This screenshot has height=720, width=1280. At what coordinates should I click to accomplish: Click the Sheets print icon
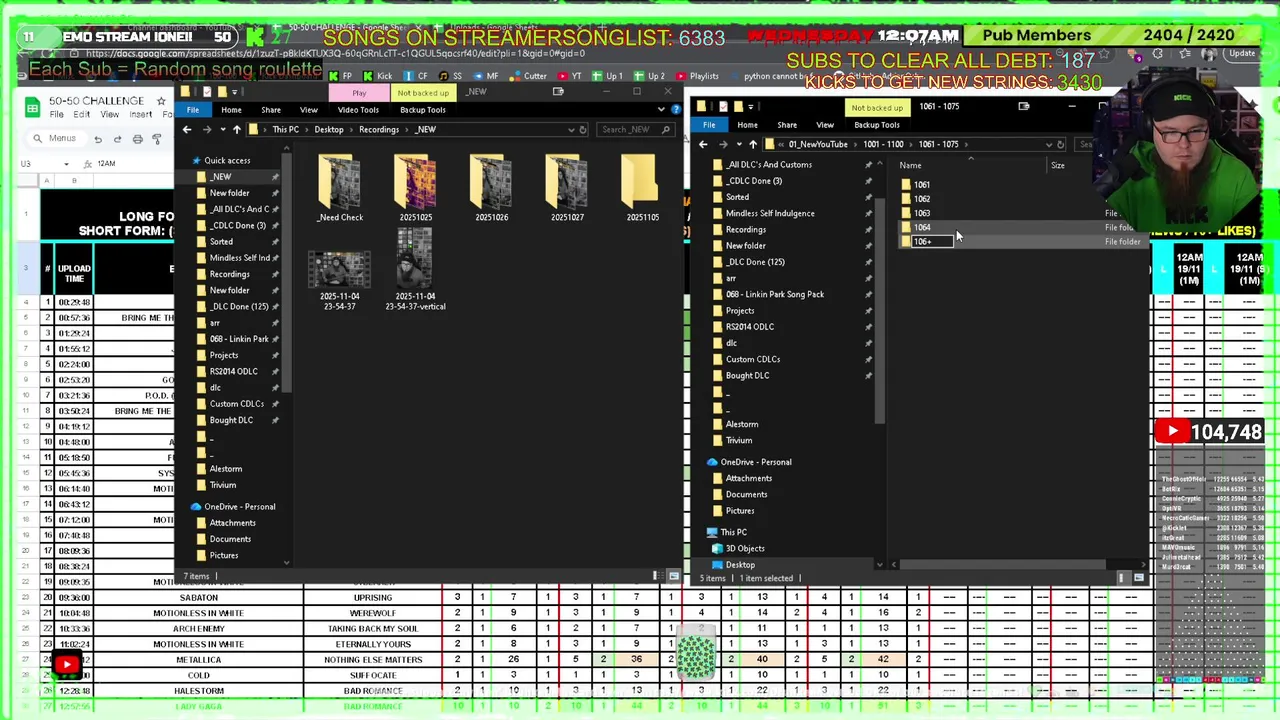(137, 139)
